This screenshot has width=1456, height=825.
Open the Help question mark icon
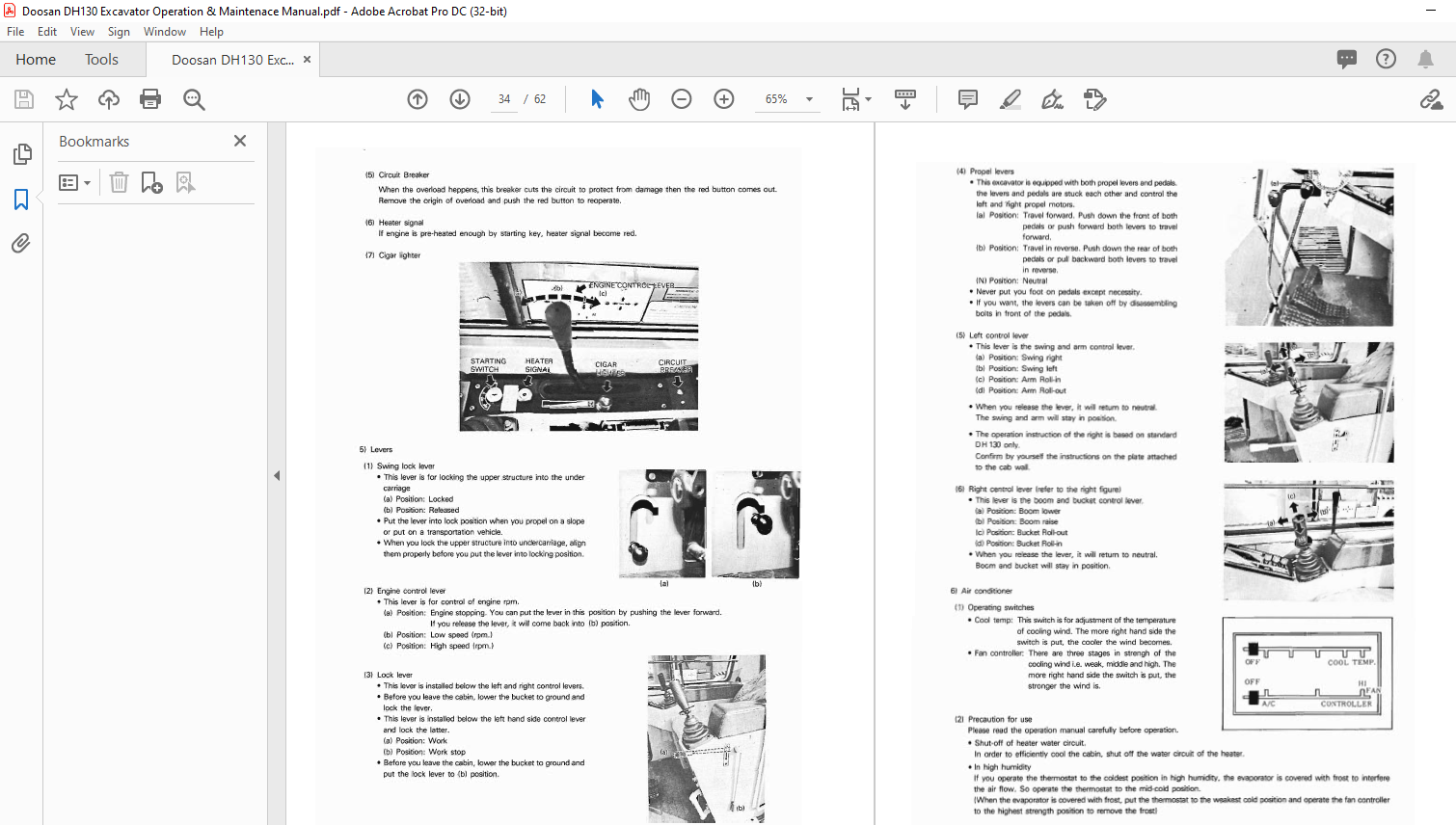[x=1387, y=60]
